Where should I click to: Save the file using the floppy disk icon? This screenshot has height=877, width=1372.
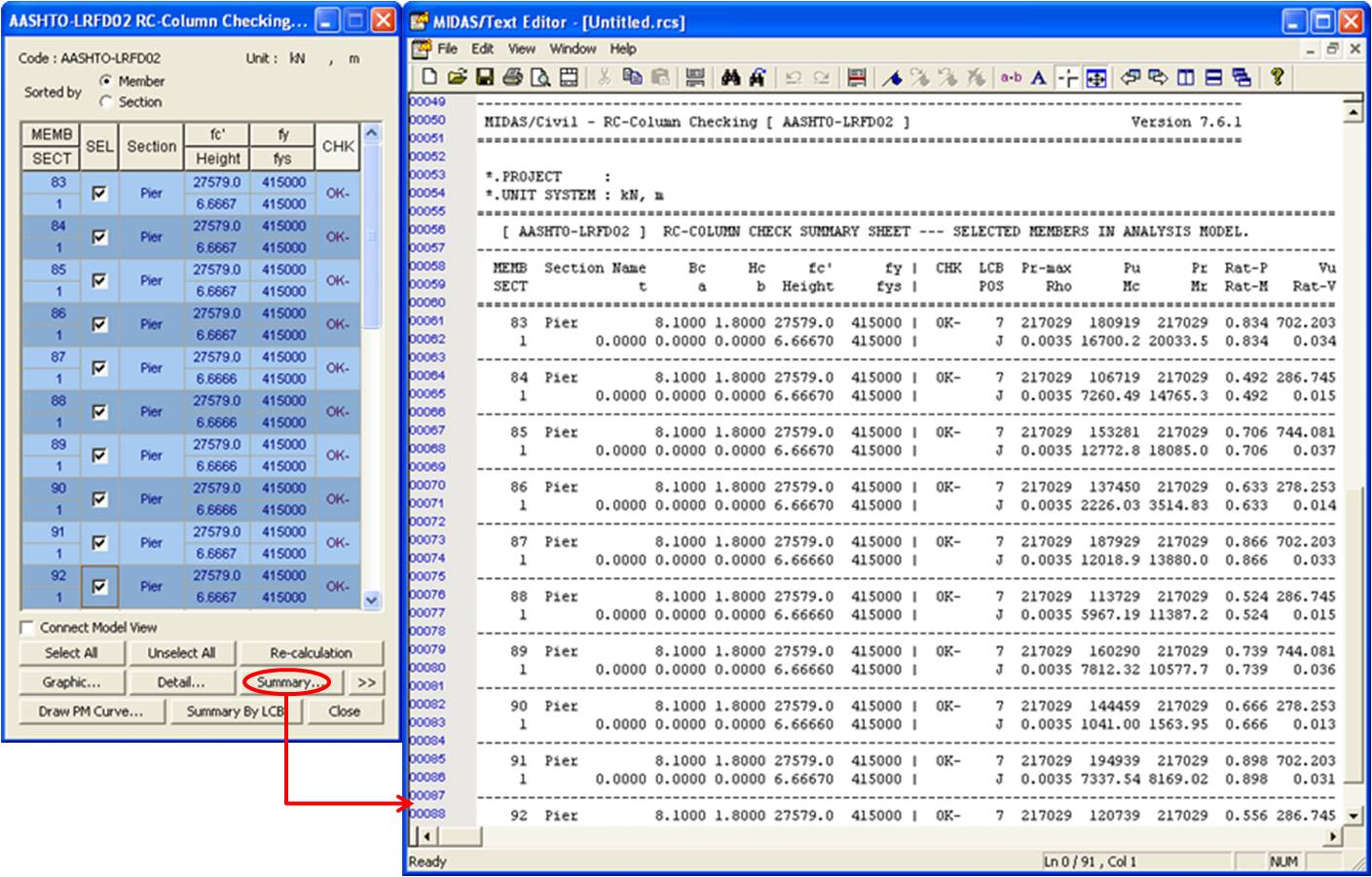[x=484, y=78]
